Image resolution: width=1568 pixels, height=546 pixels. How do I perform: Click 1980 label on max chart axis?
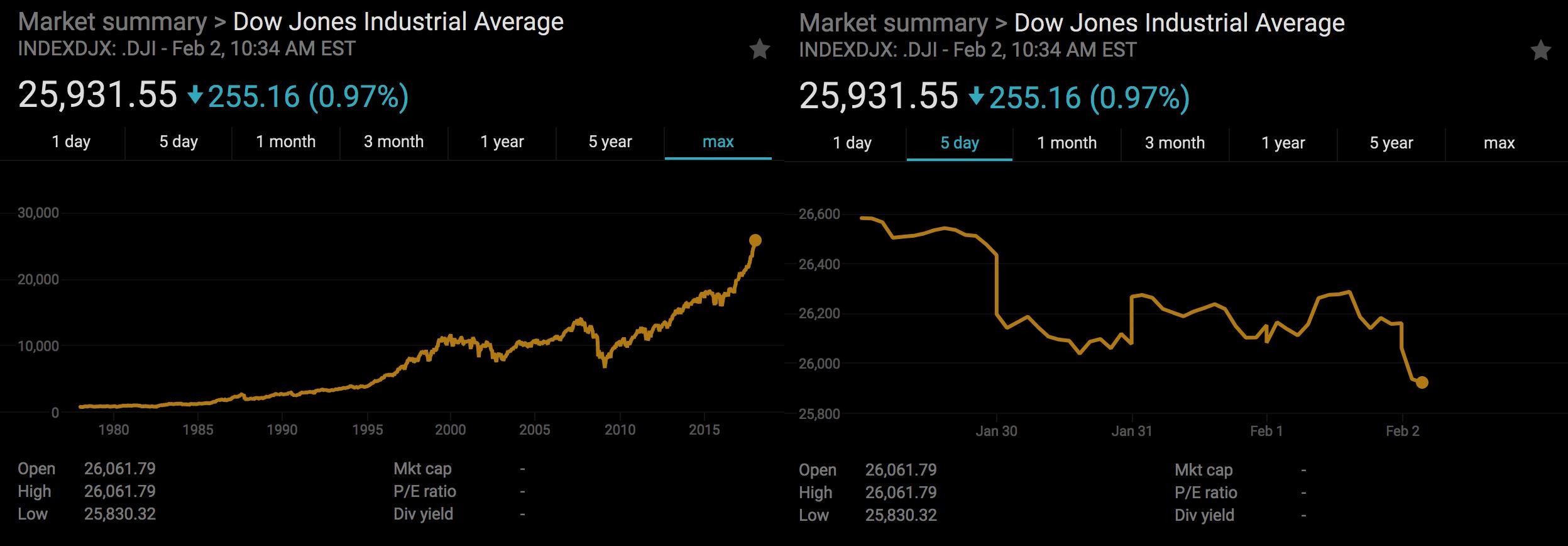(x=114, y=430)
